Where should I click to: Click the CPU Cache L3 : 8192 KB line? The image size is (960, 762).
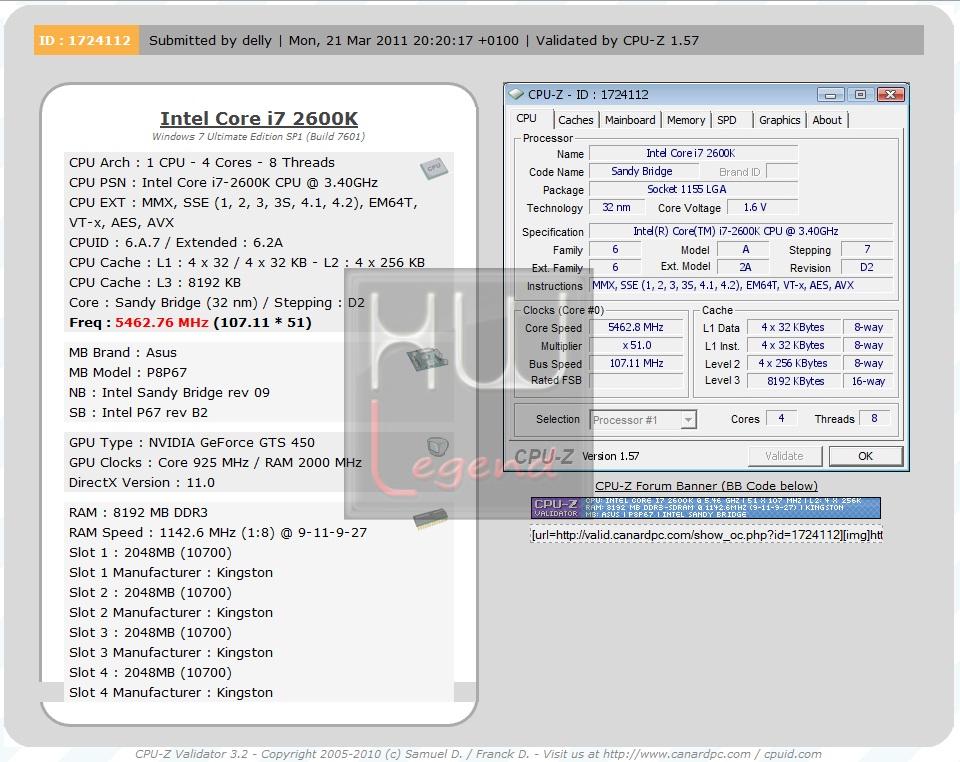click(155, 282)
